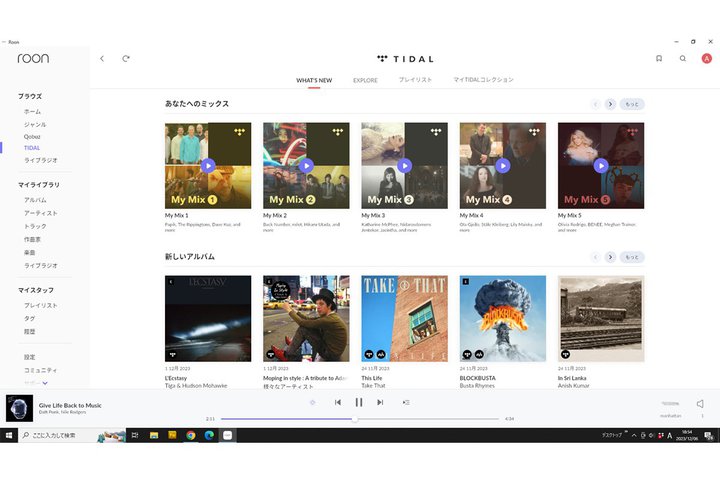The height and width of the screenshot is (480, 720).
Task: Open タグ in the sidebar
Action: click(x=29, y=318)
